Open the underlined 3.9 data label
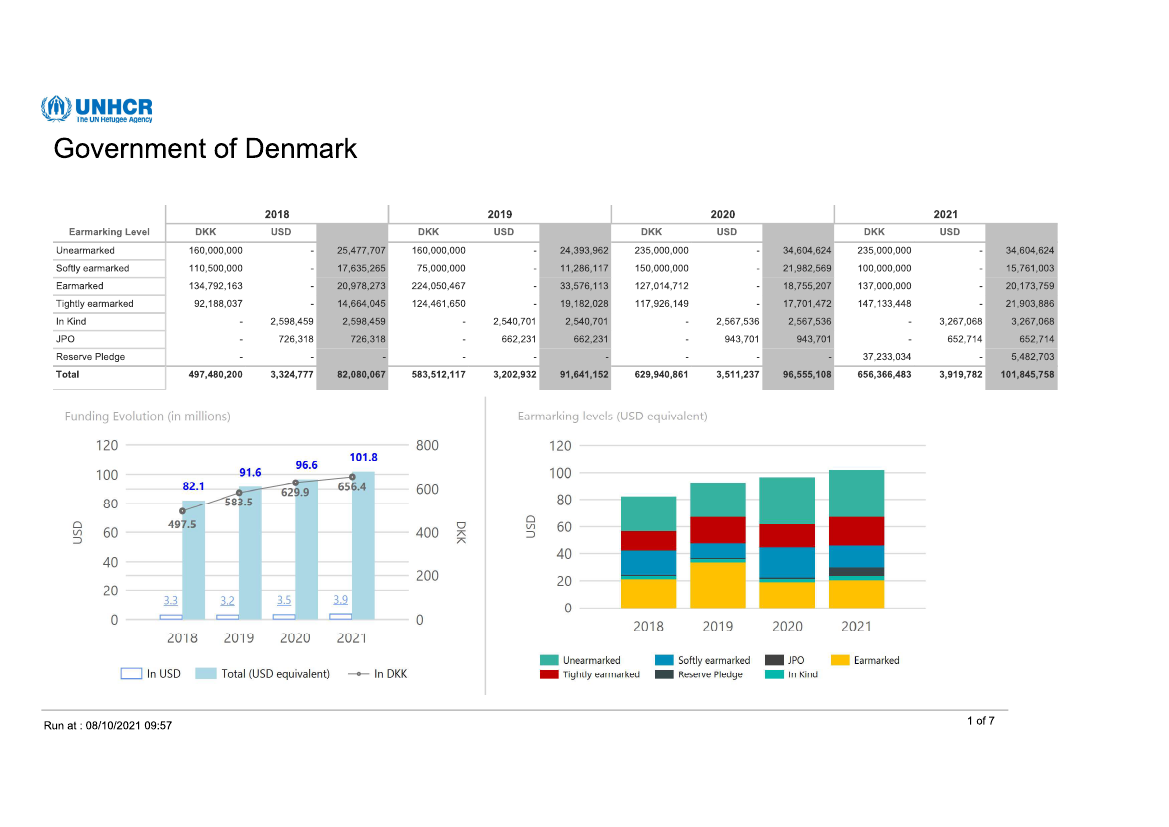The image size is (1169, 827). 341,600
